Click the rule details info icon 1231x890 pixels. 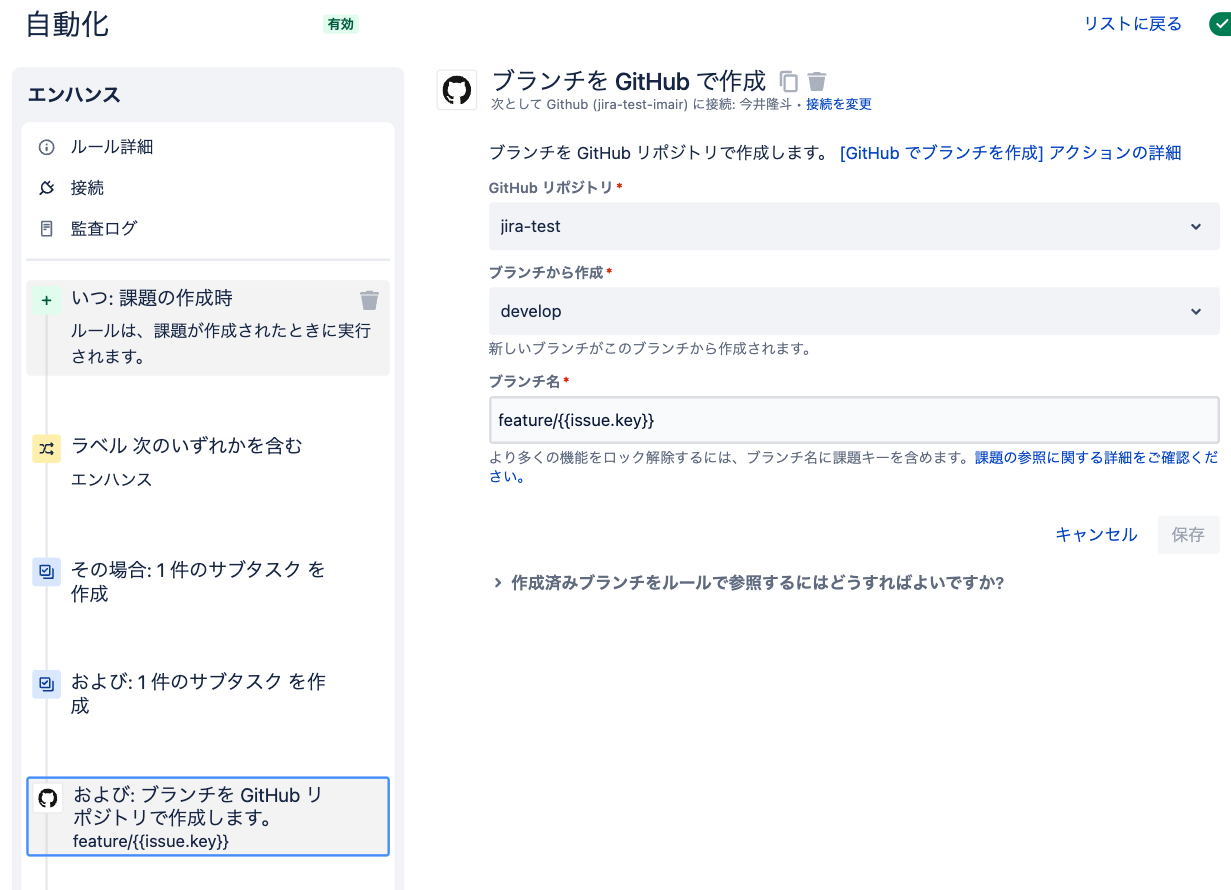pyautogui.click(x=46, y=147)
